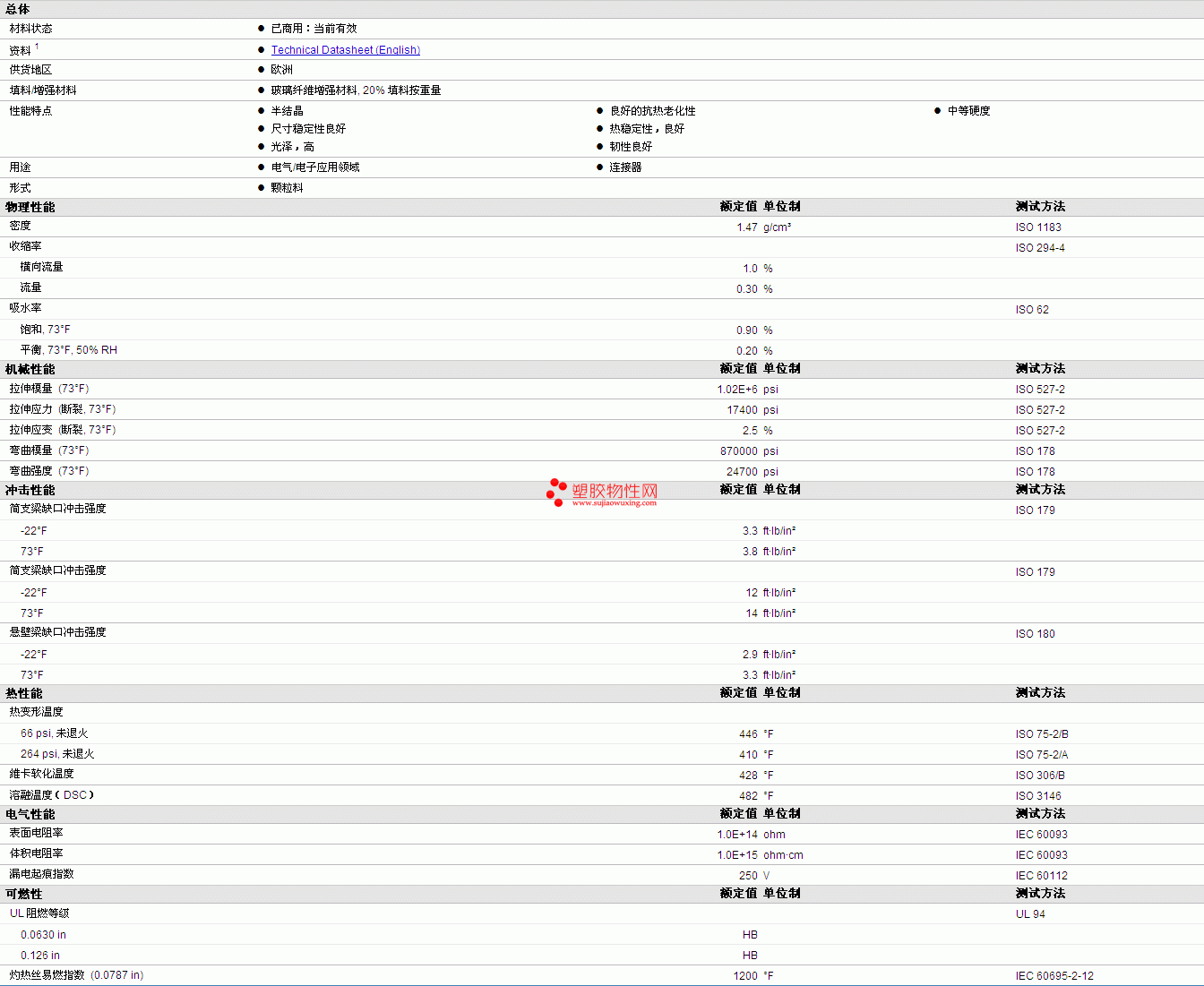Select the 密度 row label
Screen dimensions: 1204x986
coord(21,227)
